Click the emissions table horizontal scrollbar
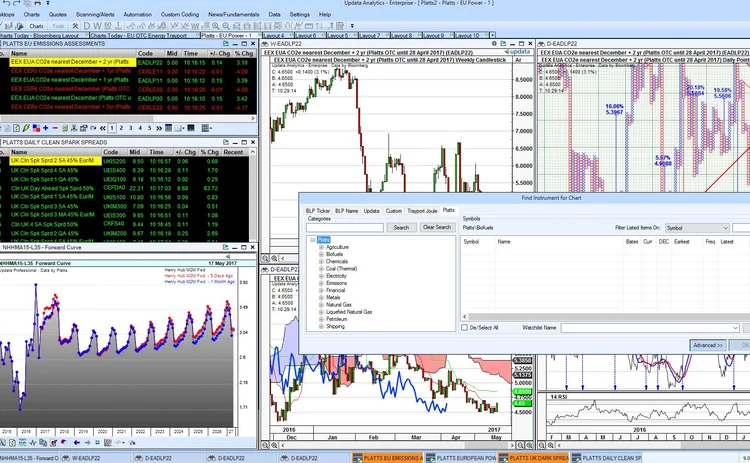 pos(128,119)
